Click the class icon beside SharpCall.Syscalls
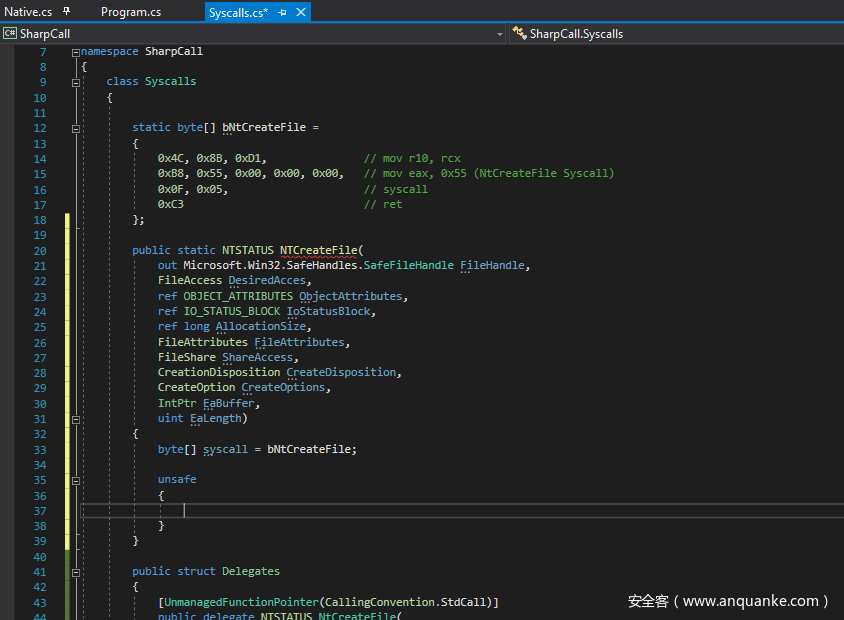The width and height of the screenshot is (844, 620). [519, 34]
